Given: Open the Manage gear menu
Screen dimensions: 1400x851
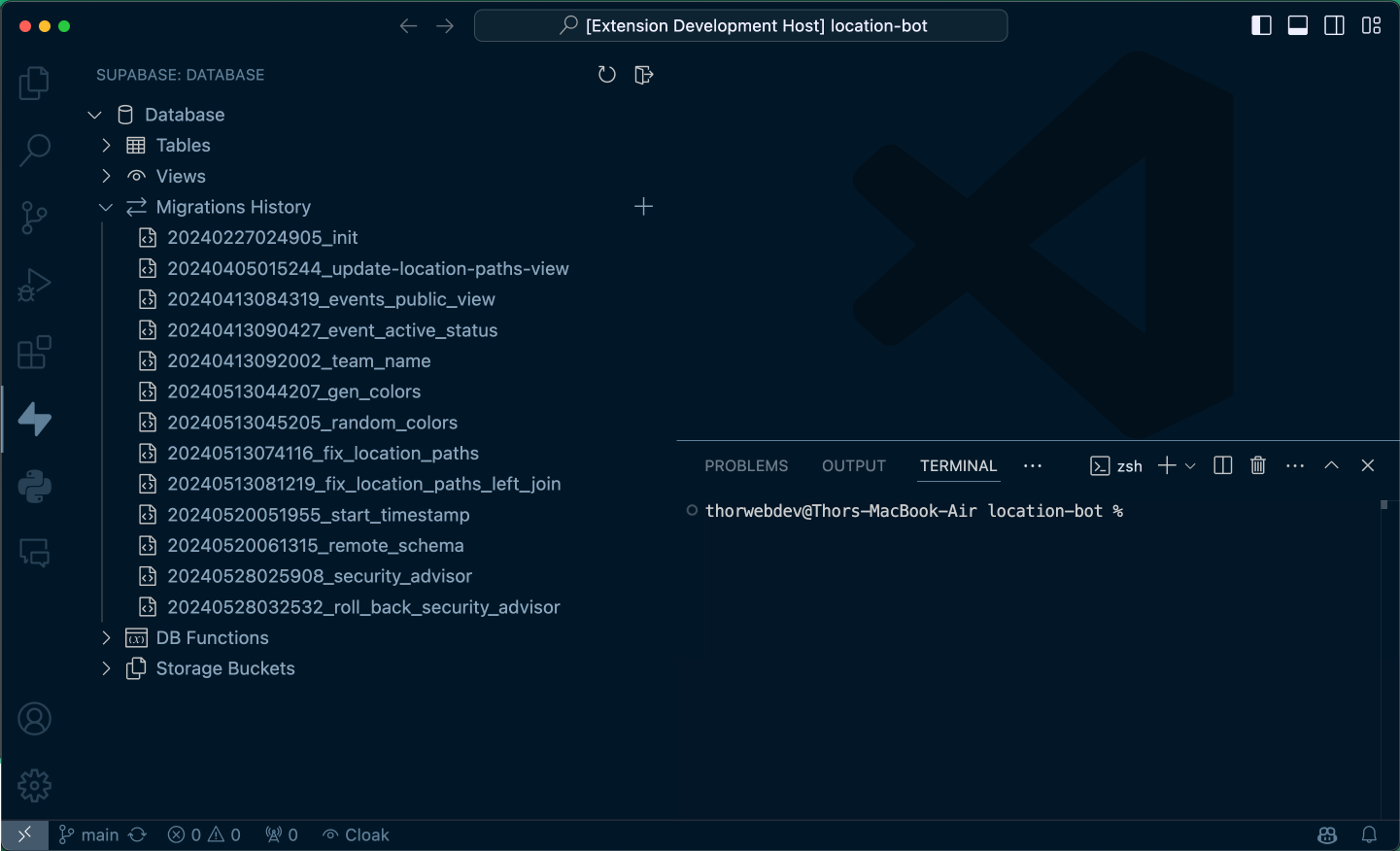Looking at the screenshot, I should [x=34, y=785].
